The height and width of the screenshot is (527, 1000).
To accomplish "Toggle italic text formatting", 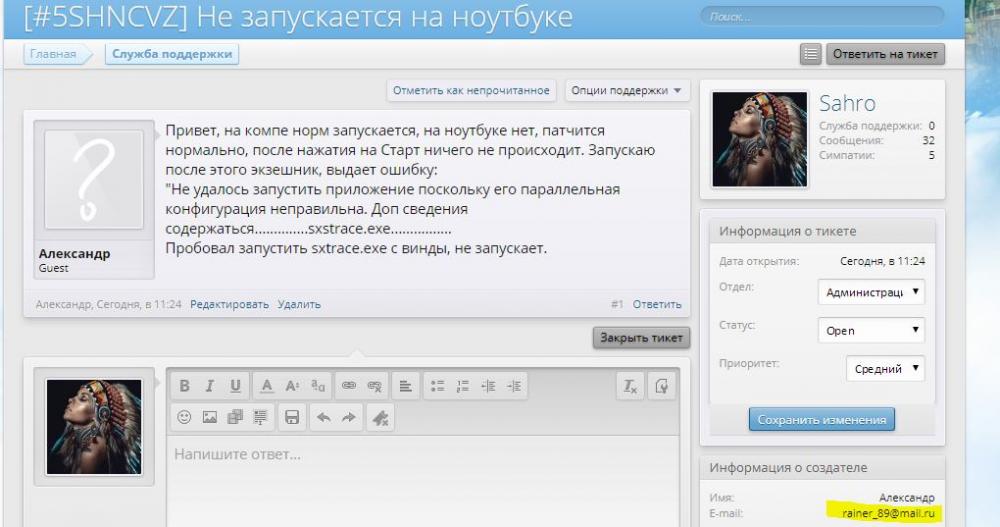I will tap(210, 386).
